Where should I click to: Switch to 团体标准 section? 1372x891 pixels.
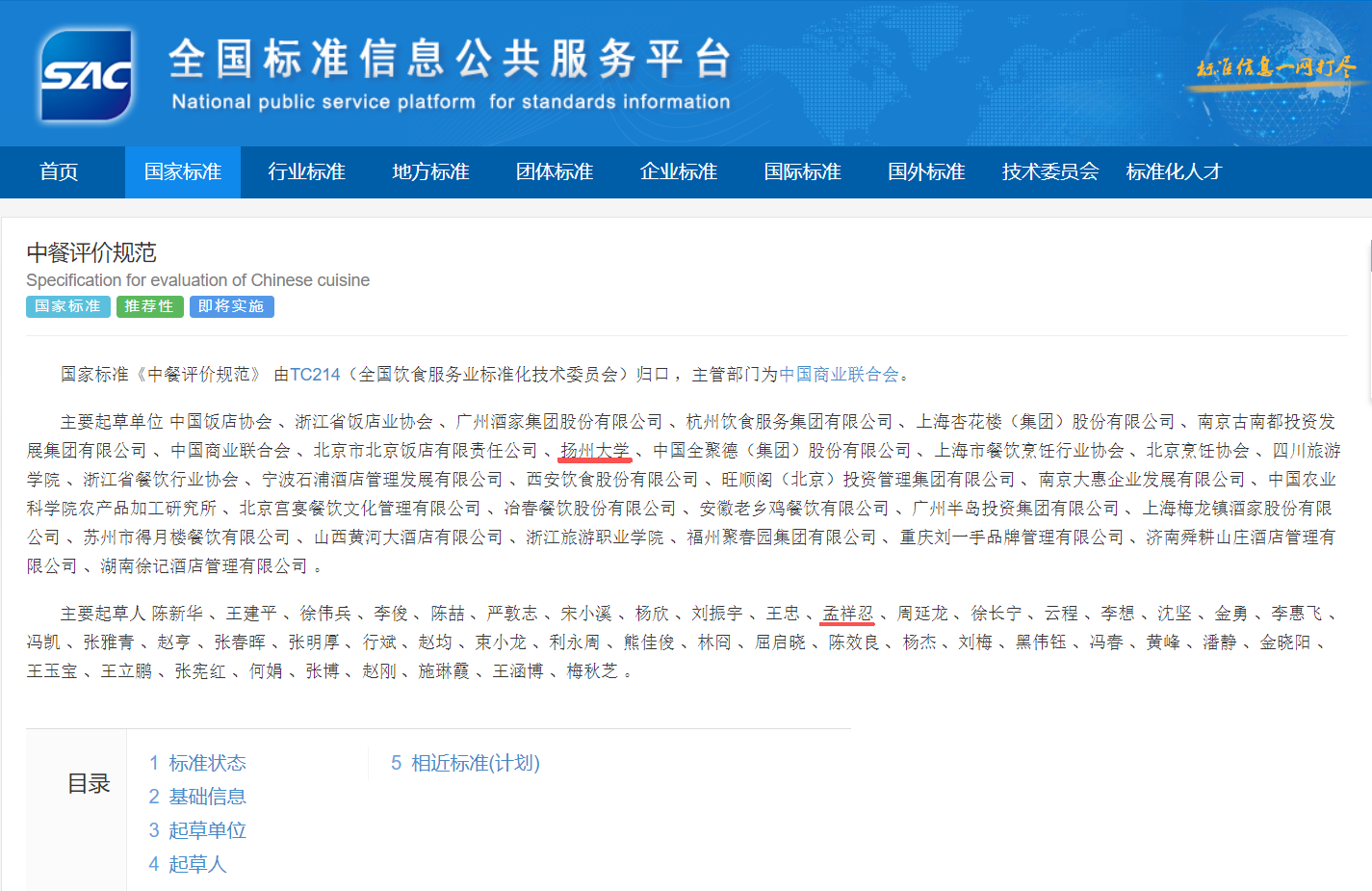pos(555,172)
